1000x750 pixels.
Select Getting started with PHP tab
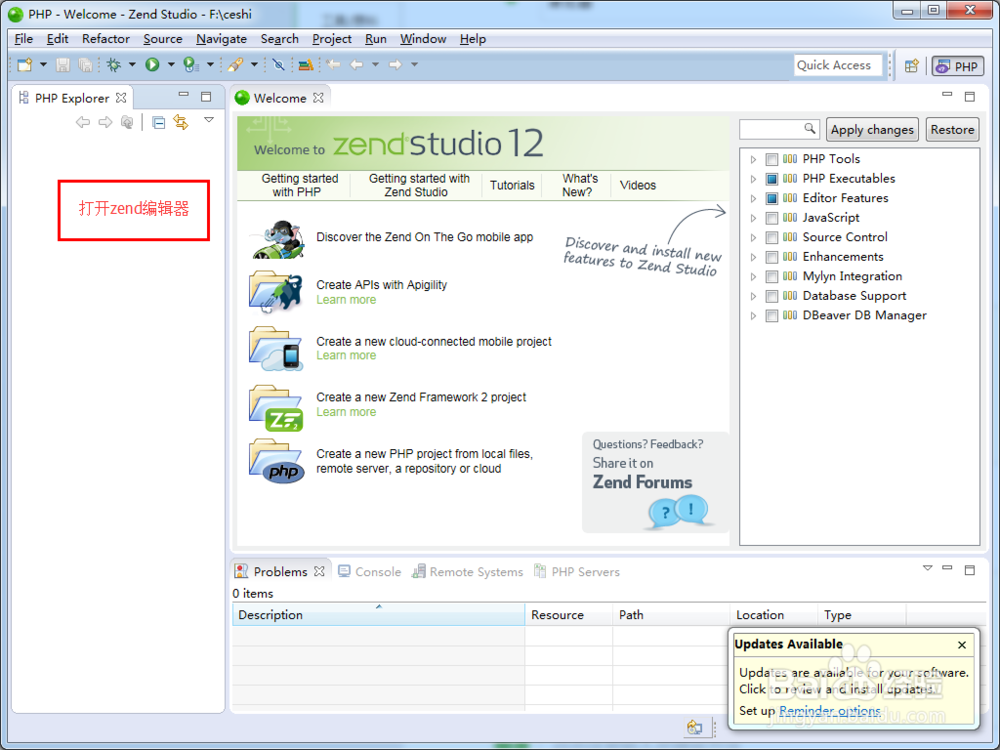click(299, 185)
